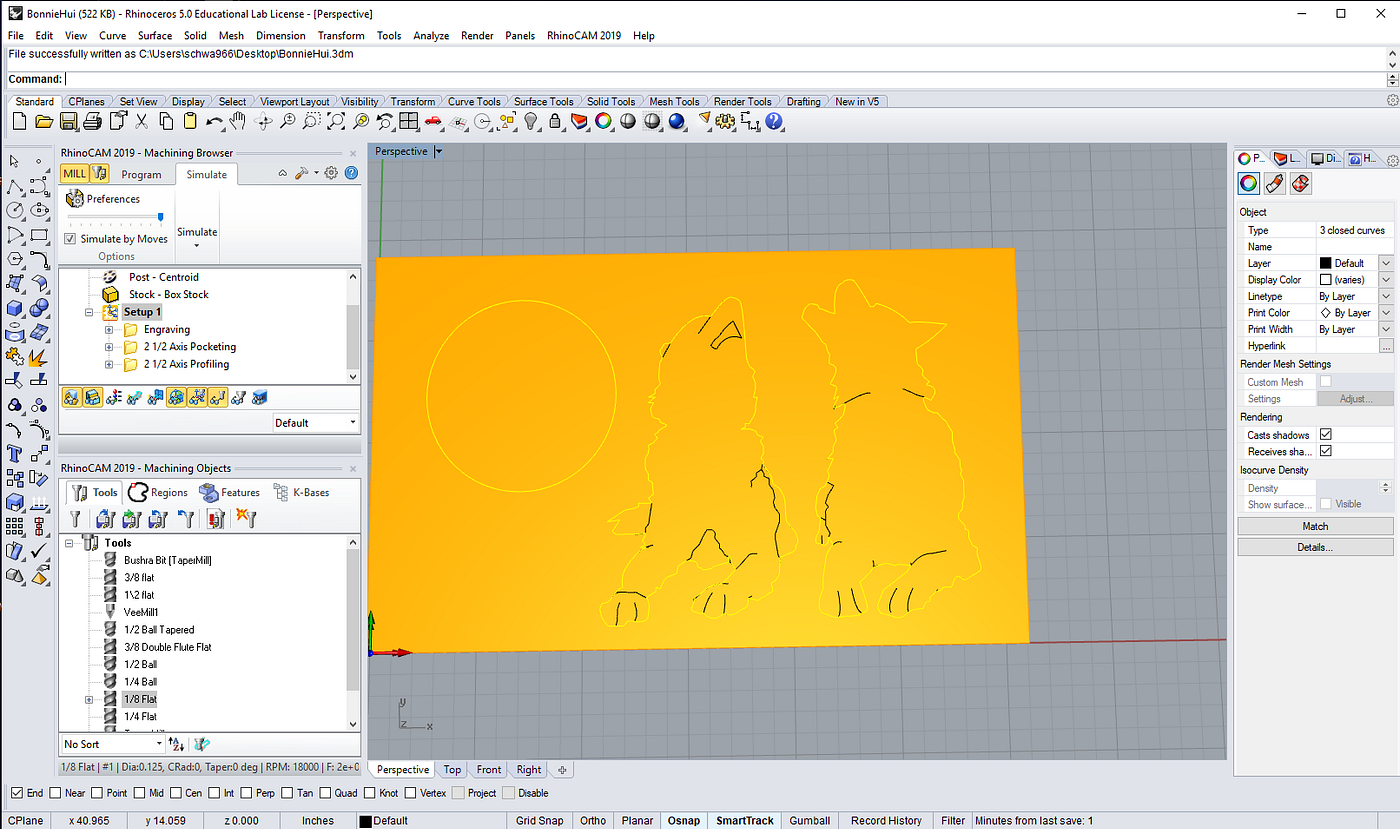Click the Object properties color wheel icon

pyautogui.click(x=1249, y=183)
